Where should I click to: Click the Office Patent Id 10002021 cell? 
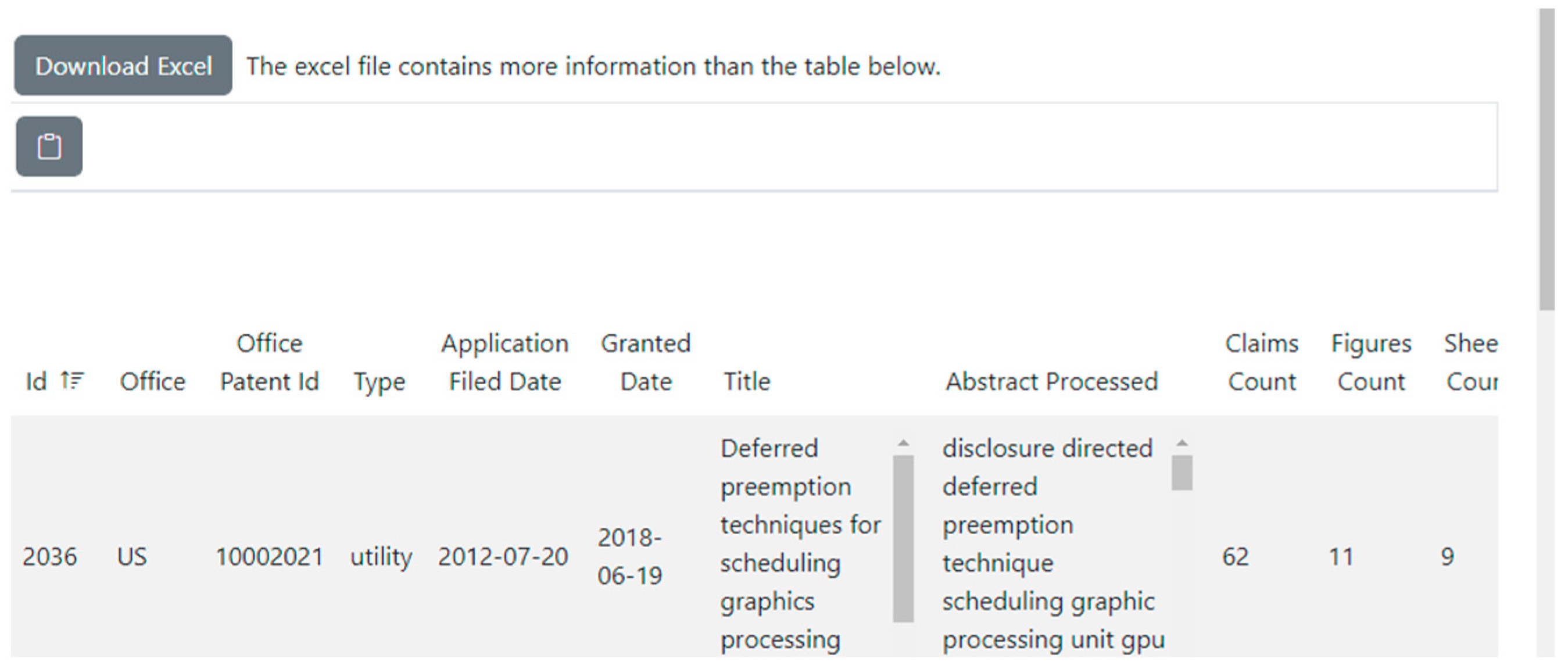point(269,555)
